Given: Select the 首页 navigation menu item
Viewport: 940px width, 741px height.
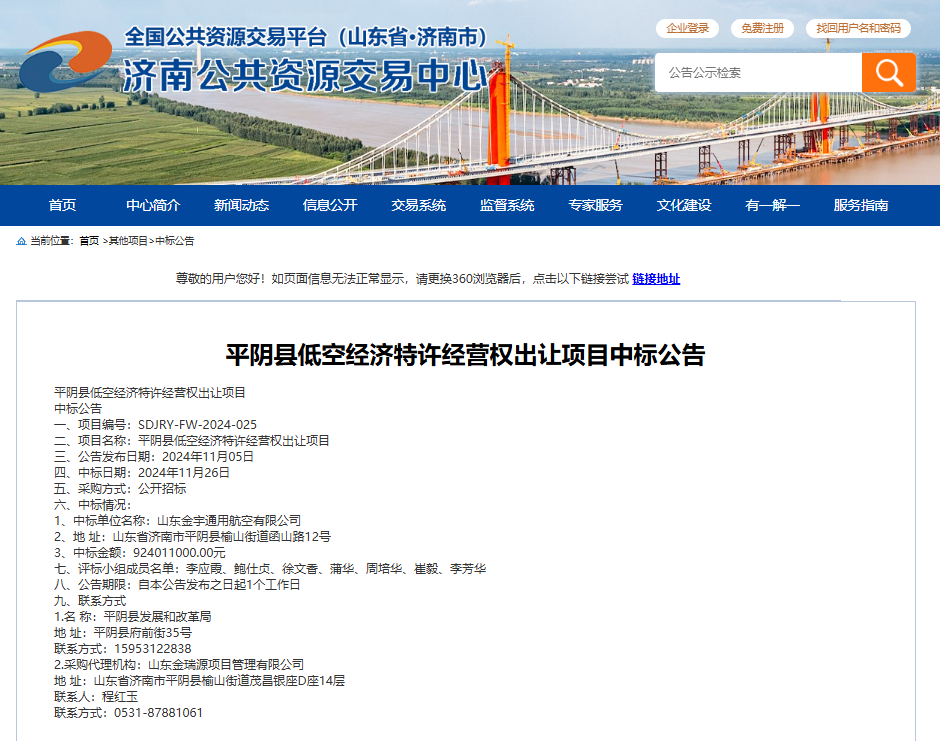Looking at the screenshot, I should [x=60, y=205].
